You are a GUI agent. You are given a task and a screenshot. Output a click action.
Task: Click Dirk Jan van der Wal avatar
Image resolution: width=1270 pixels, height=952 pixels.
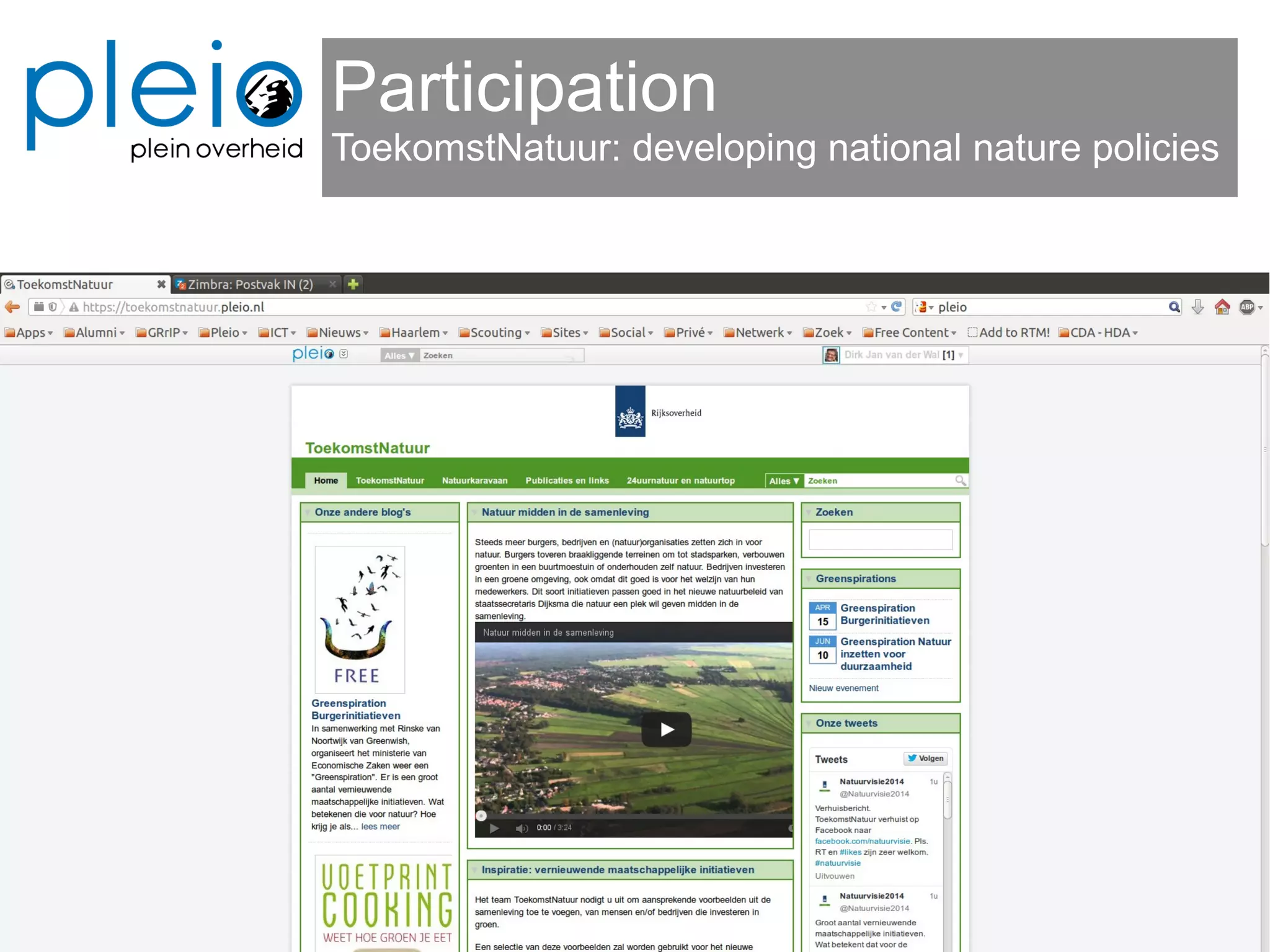coord(830,355)
